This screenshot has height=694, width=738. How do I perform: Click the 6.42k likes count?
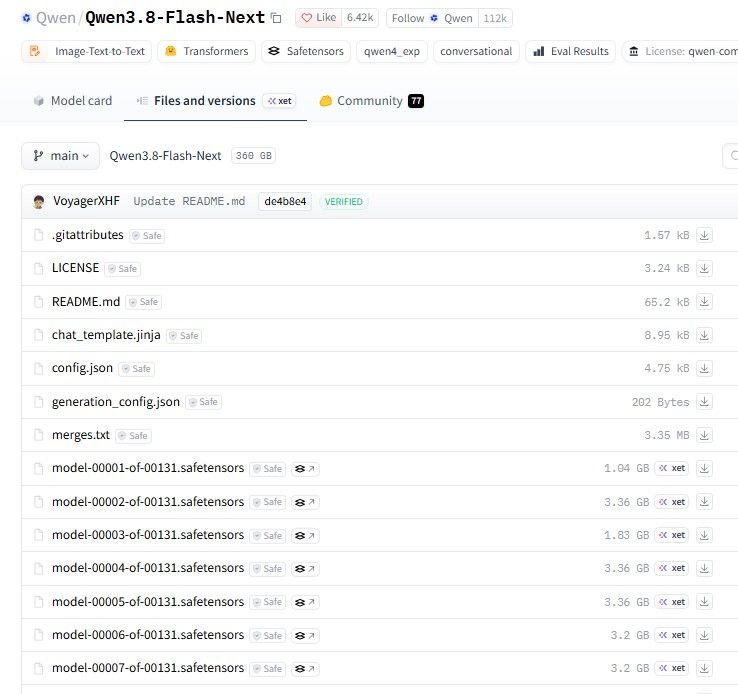pyautogui.click(x=360, y=18)
